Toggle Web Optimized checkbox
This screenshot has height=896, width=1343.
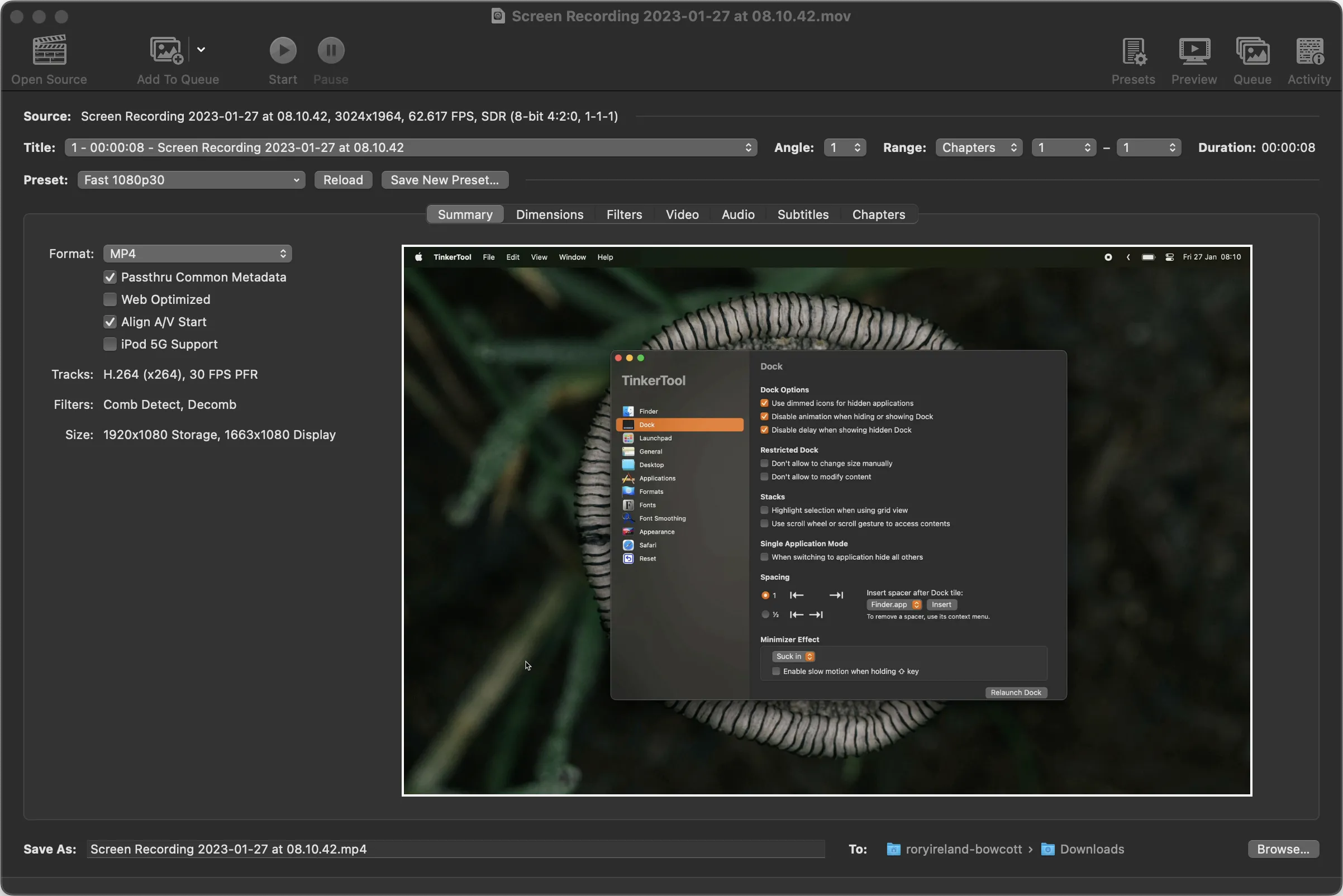point(108,300)
